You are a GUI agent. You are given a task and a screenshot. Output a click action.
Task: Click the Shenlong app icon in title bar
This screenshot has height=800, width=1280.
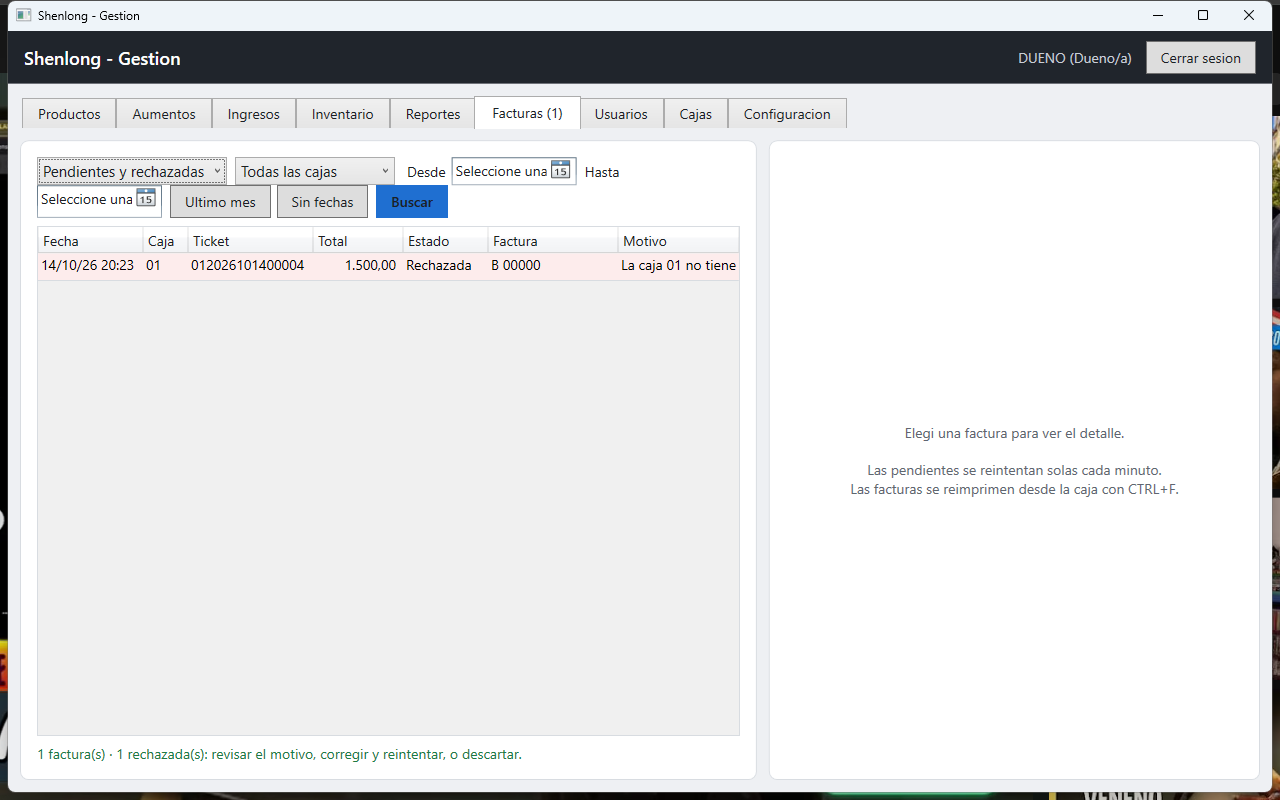(x=24, y=15)
